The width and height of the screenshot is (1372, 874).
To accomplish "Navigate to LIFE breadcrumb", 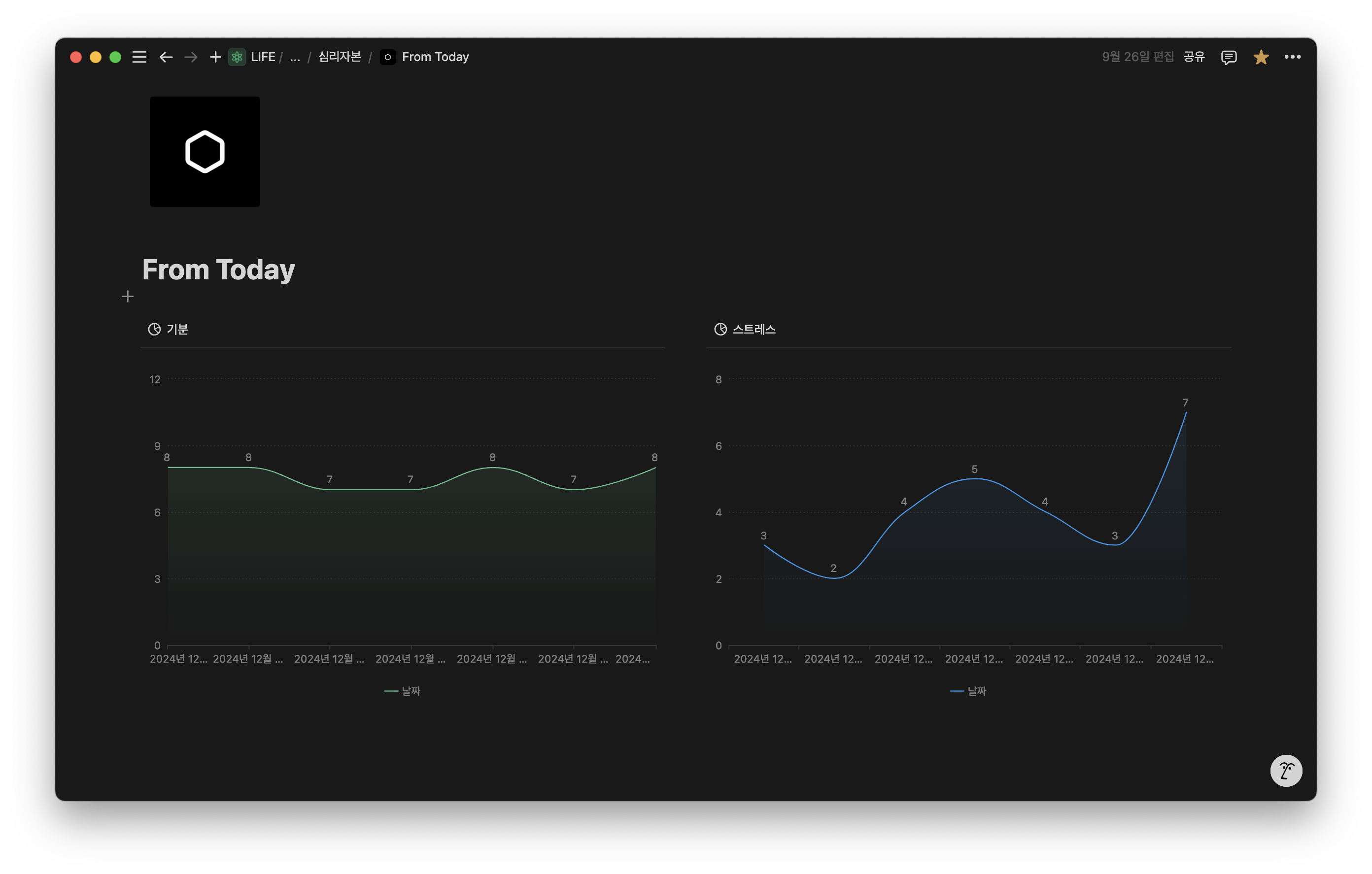I will point(262,57).
